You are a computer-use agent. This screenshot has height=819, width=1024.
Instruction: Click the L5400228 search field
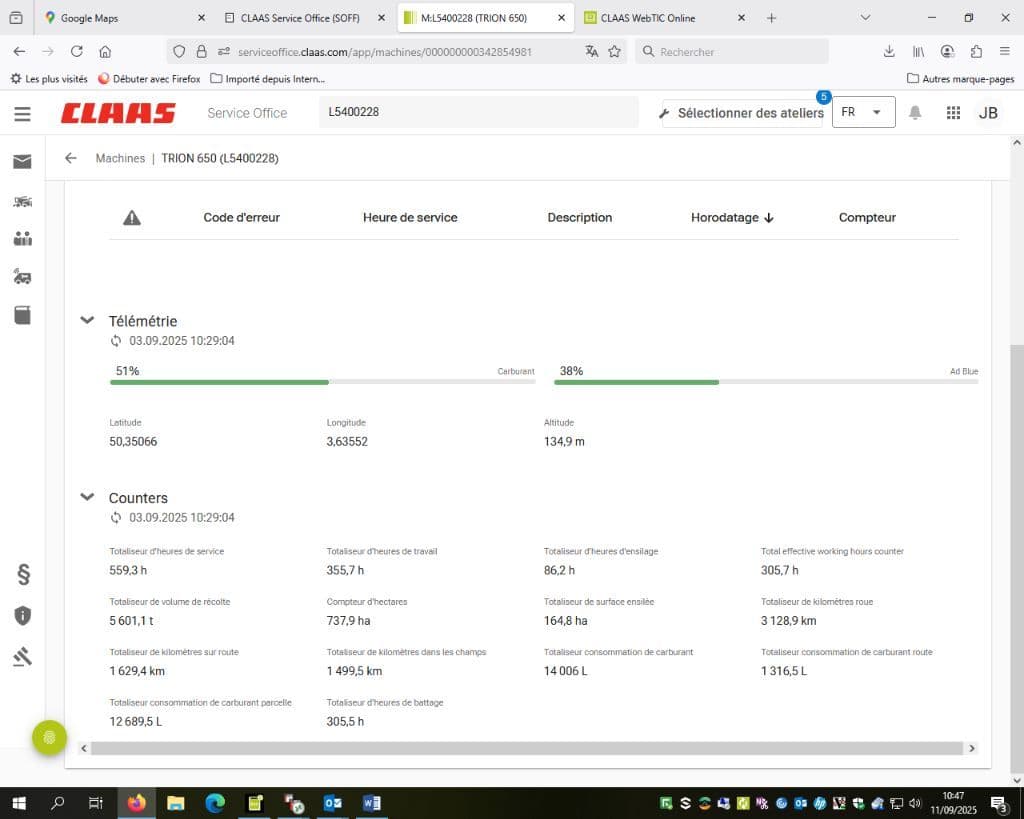pos(478,113)
